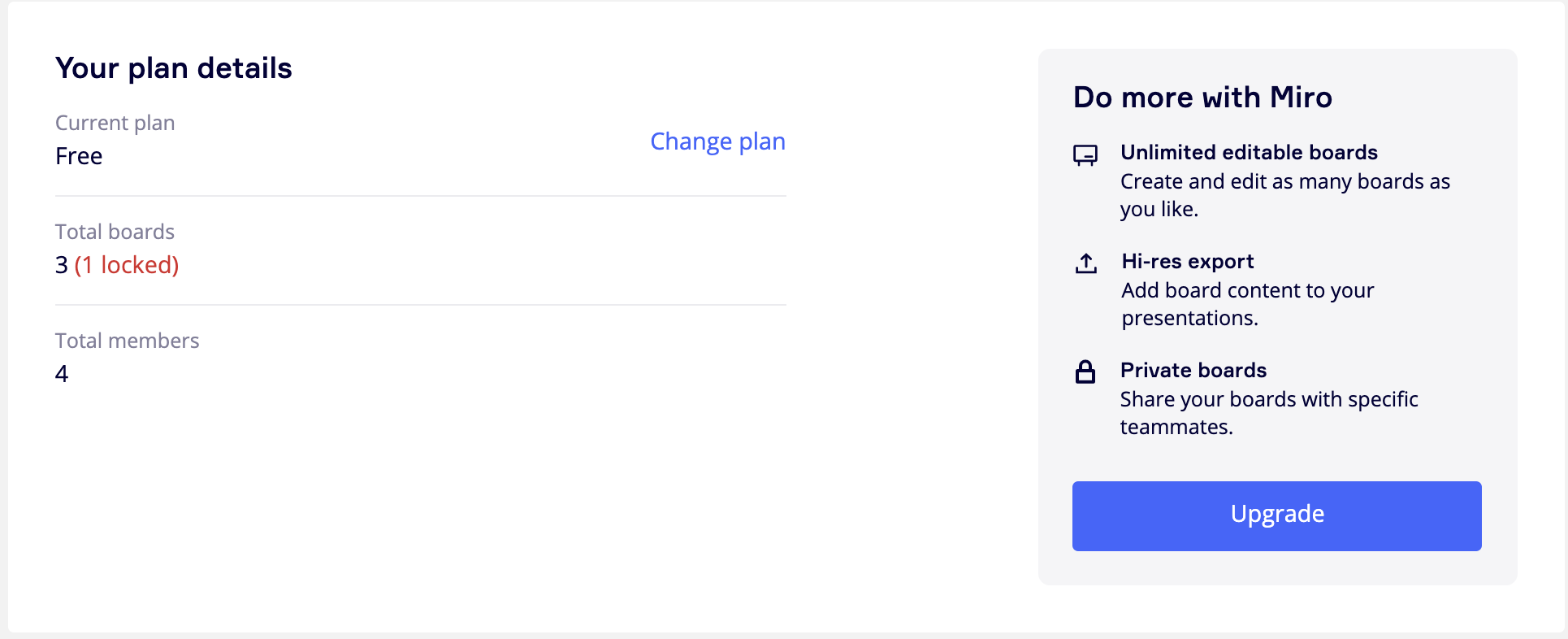Click "Share your boards with specific teammates" text

[x=1268, y=400]
